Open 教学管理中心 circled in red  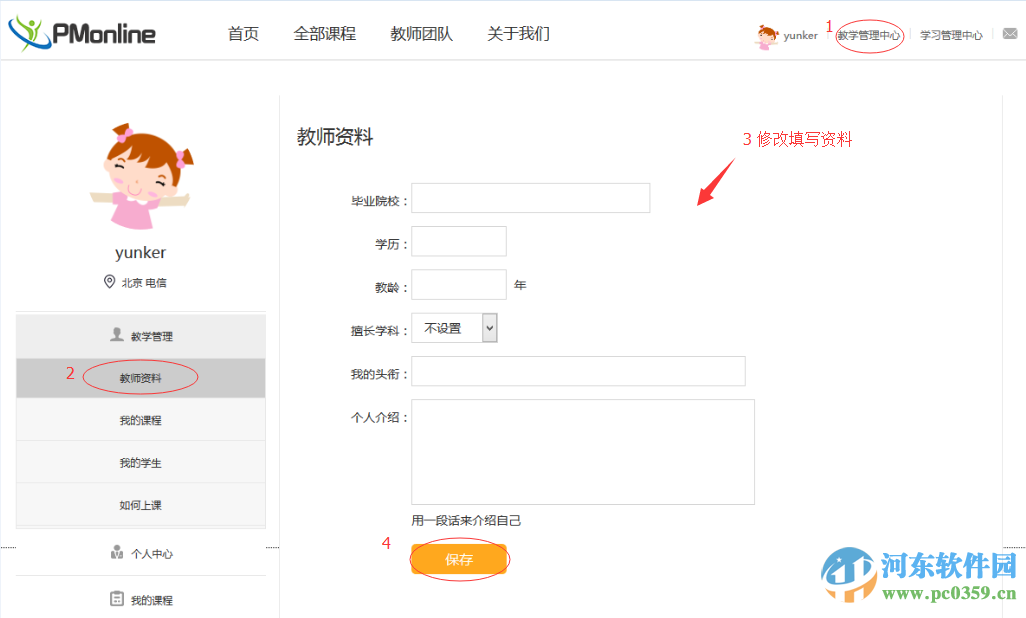click(869, 35)
